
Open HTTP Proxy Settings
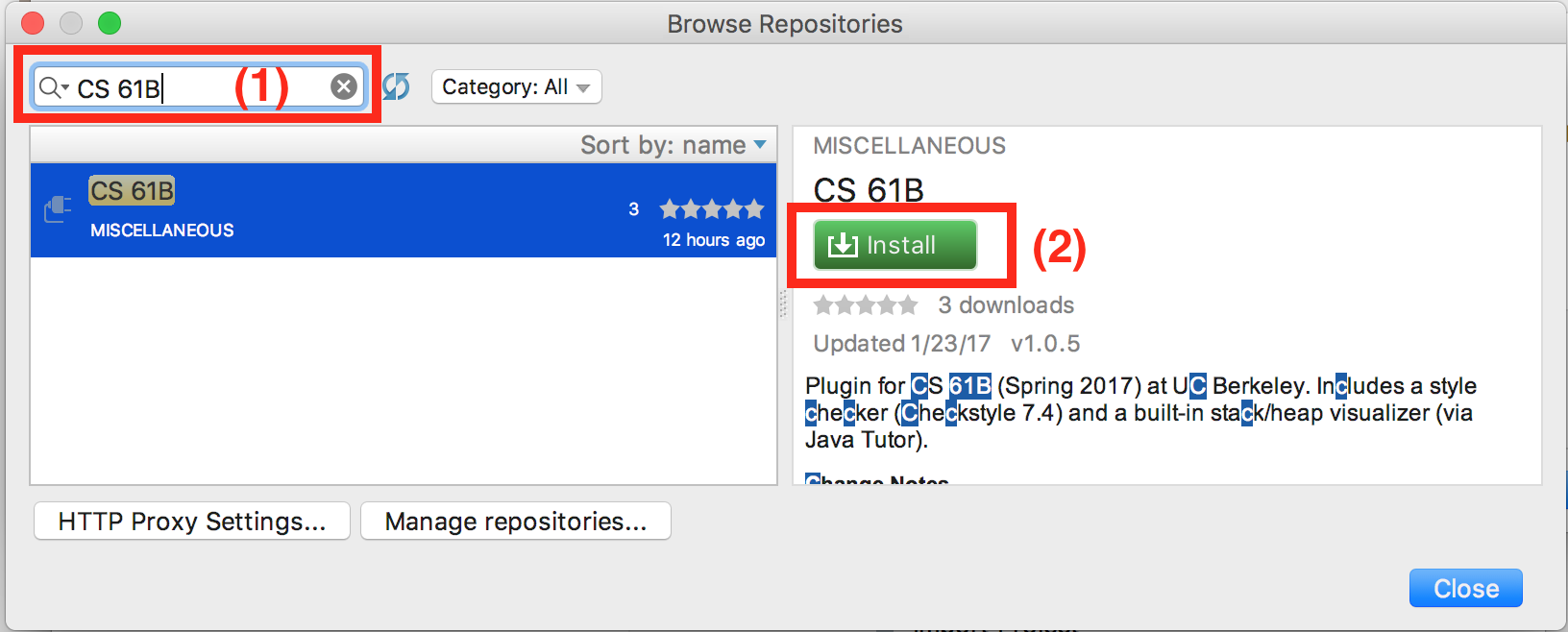pos(191,521)
